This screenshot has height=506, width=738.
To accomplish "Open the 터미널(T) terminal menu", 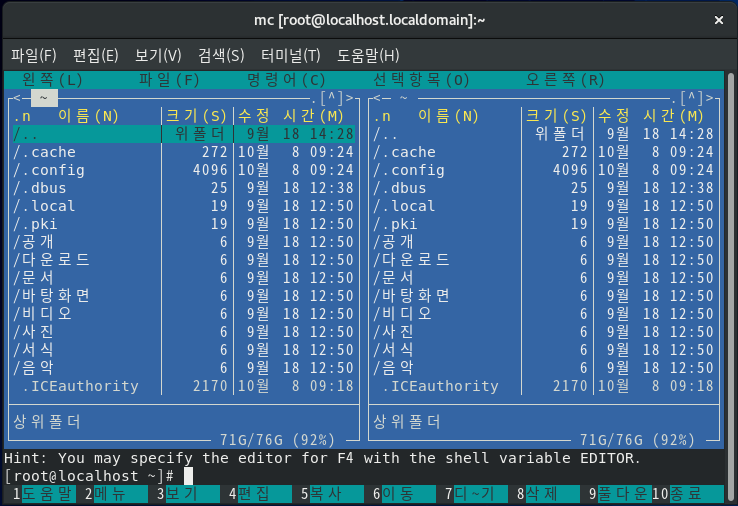I will pyautogui.click(x=290, y=56).
